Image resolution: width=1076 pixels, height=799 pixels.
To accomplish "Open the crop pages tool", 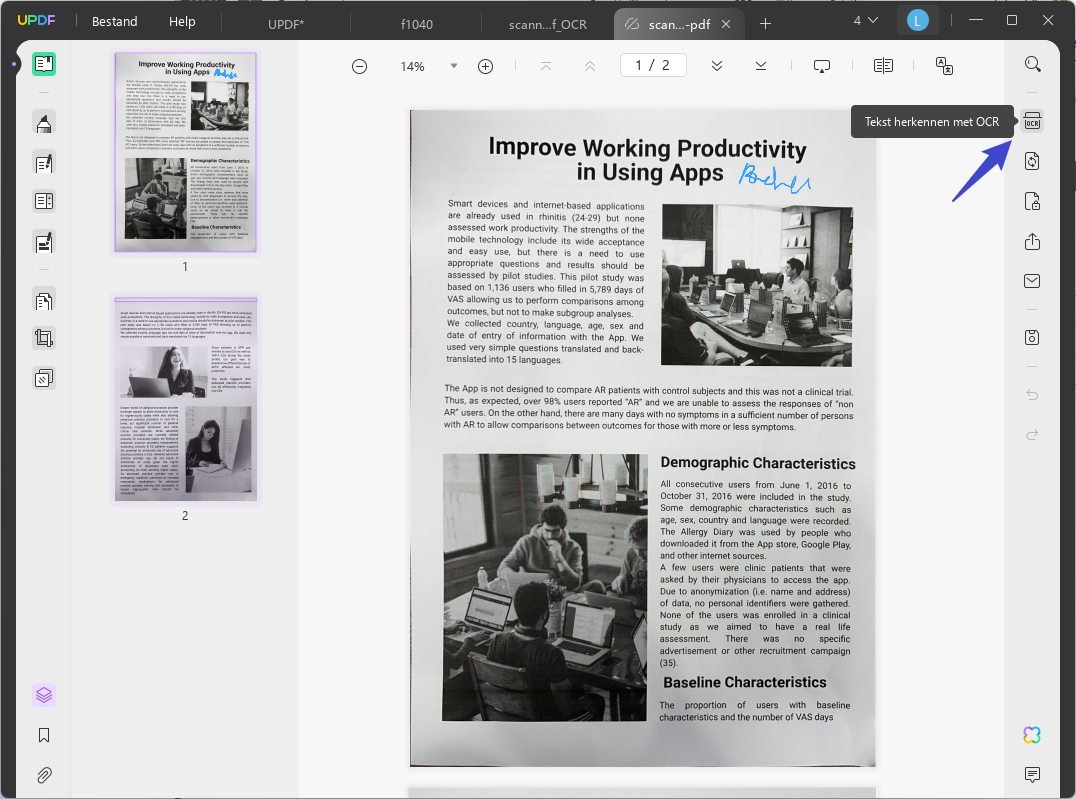I will click(x=44, y=338).
